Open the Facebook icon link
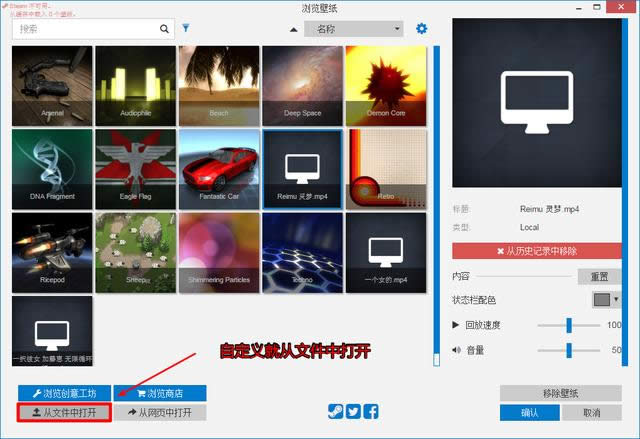 [371, 412]
